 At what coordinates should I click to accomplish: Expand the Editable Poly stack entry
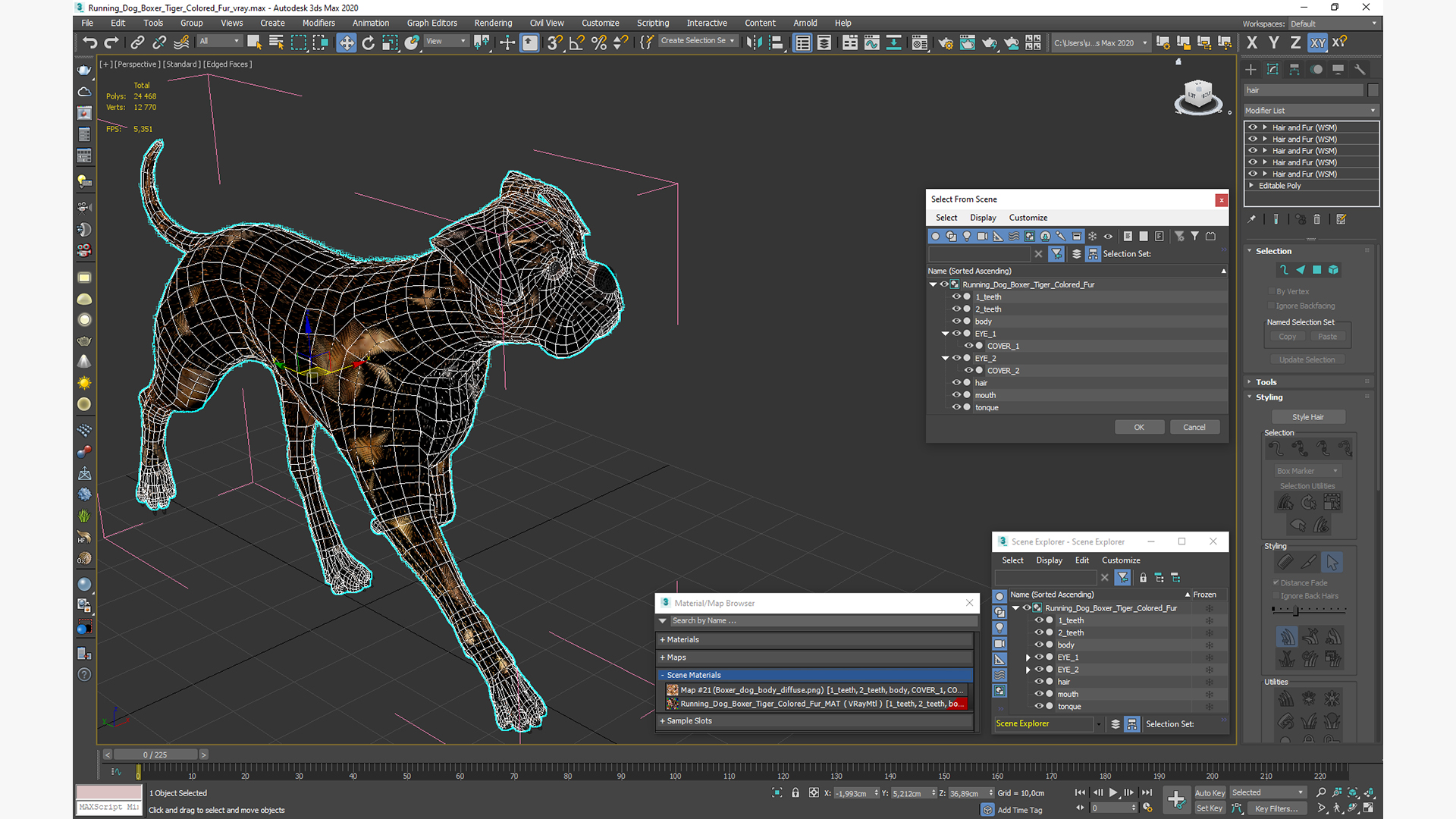coord(1251,186)
